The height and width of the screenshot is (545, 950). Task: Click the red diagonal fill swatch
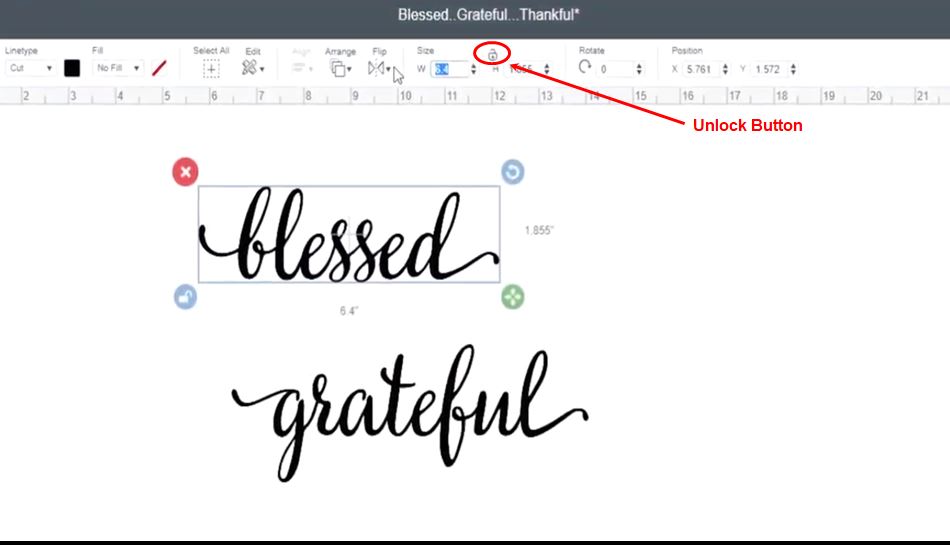pos(159,68)
